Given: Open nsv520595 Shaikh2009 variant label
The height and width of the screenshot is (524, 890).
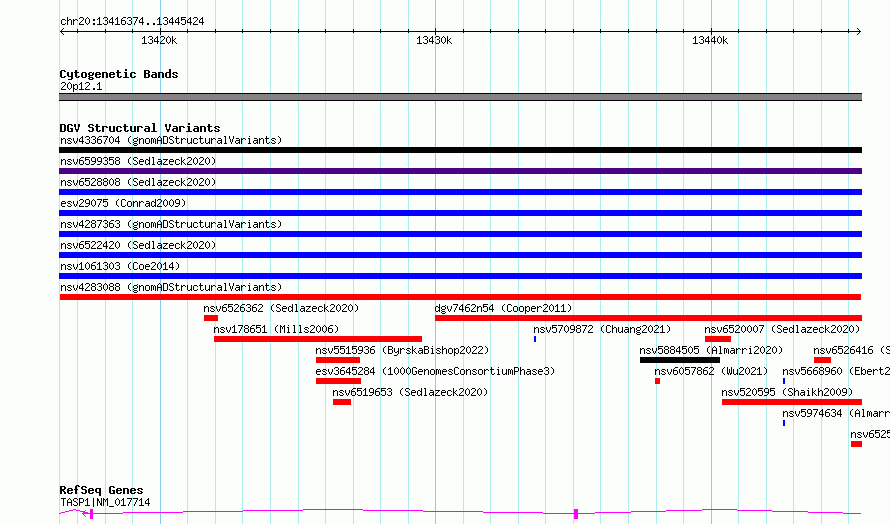Looking at the screenshot, I should (787, 392).
